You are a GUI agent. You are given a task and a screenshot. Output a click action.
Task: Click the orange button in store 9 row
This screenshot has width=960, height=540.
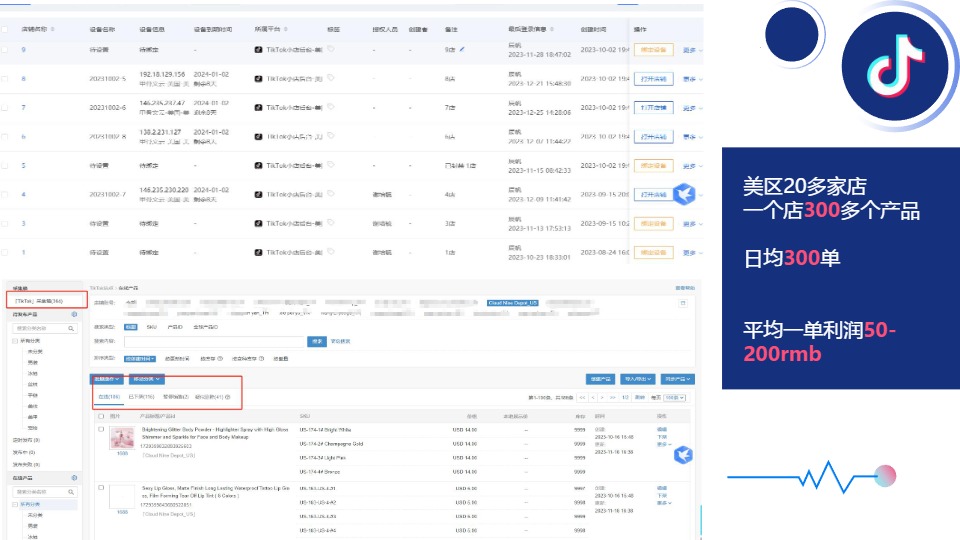click(x=653, y=50)
